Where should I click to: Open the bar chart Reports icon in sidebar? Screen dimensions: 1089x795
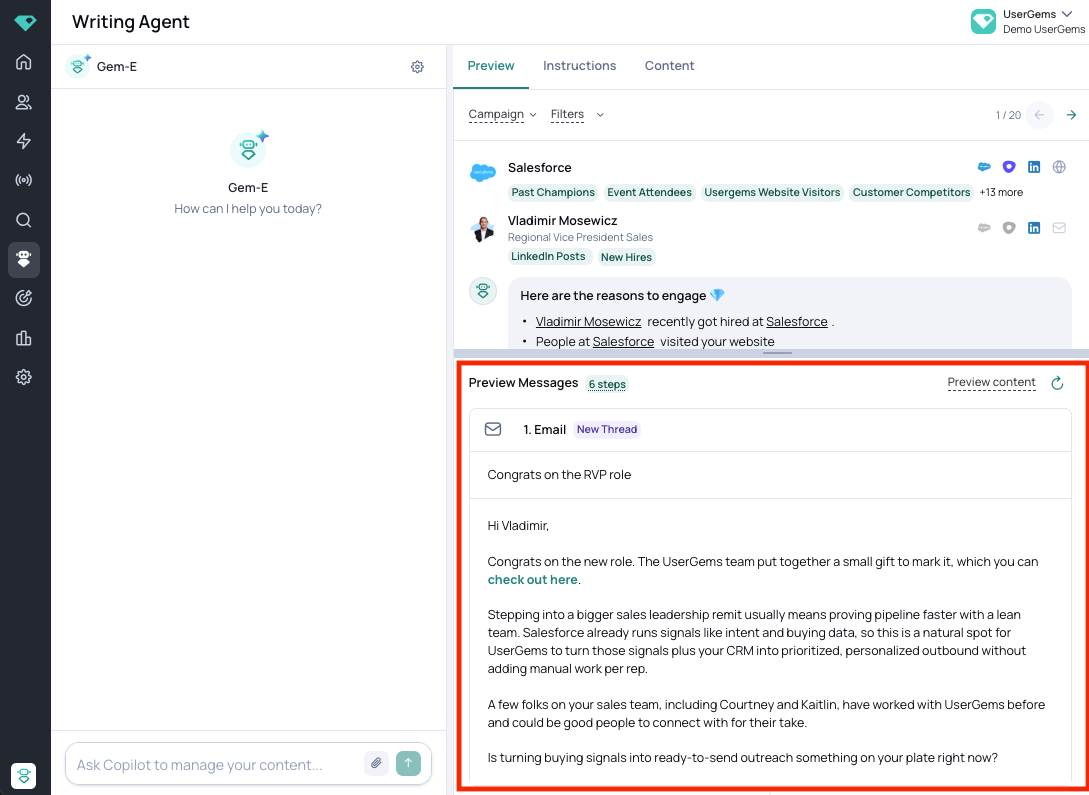24,338
